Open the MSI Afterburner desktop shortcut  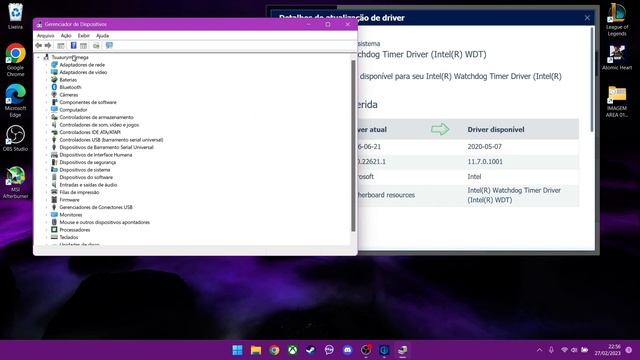pyautogui.click(x=16, y=182)
